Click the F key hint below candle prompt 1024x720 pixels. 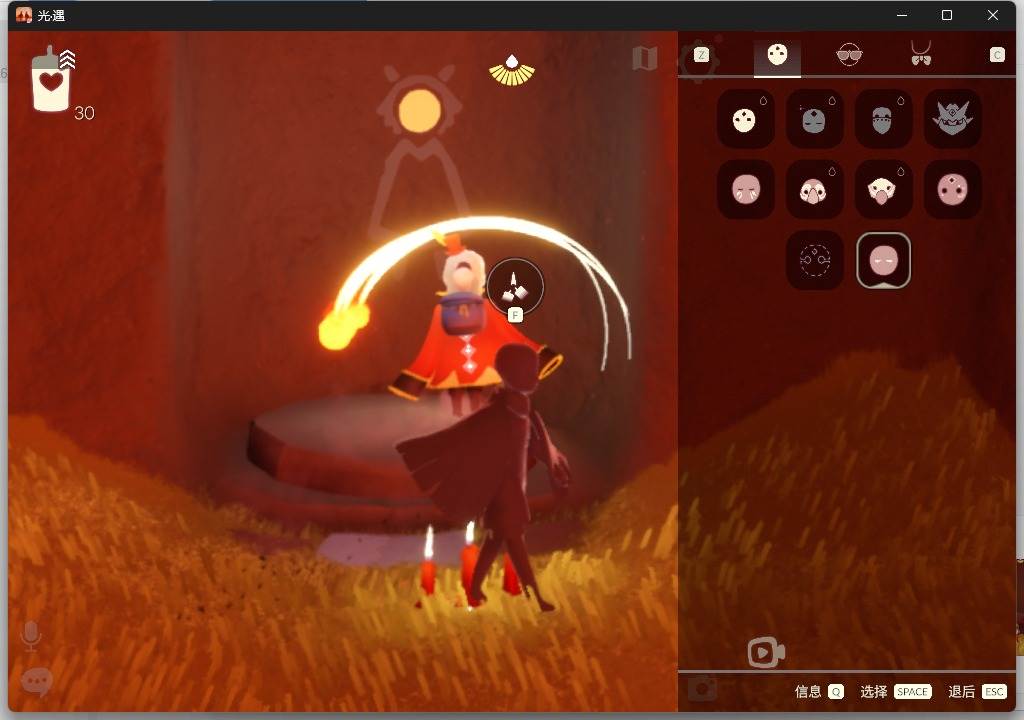[515, 316]
